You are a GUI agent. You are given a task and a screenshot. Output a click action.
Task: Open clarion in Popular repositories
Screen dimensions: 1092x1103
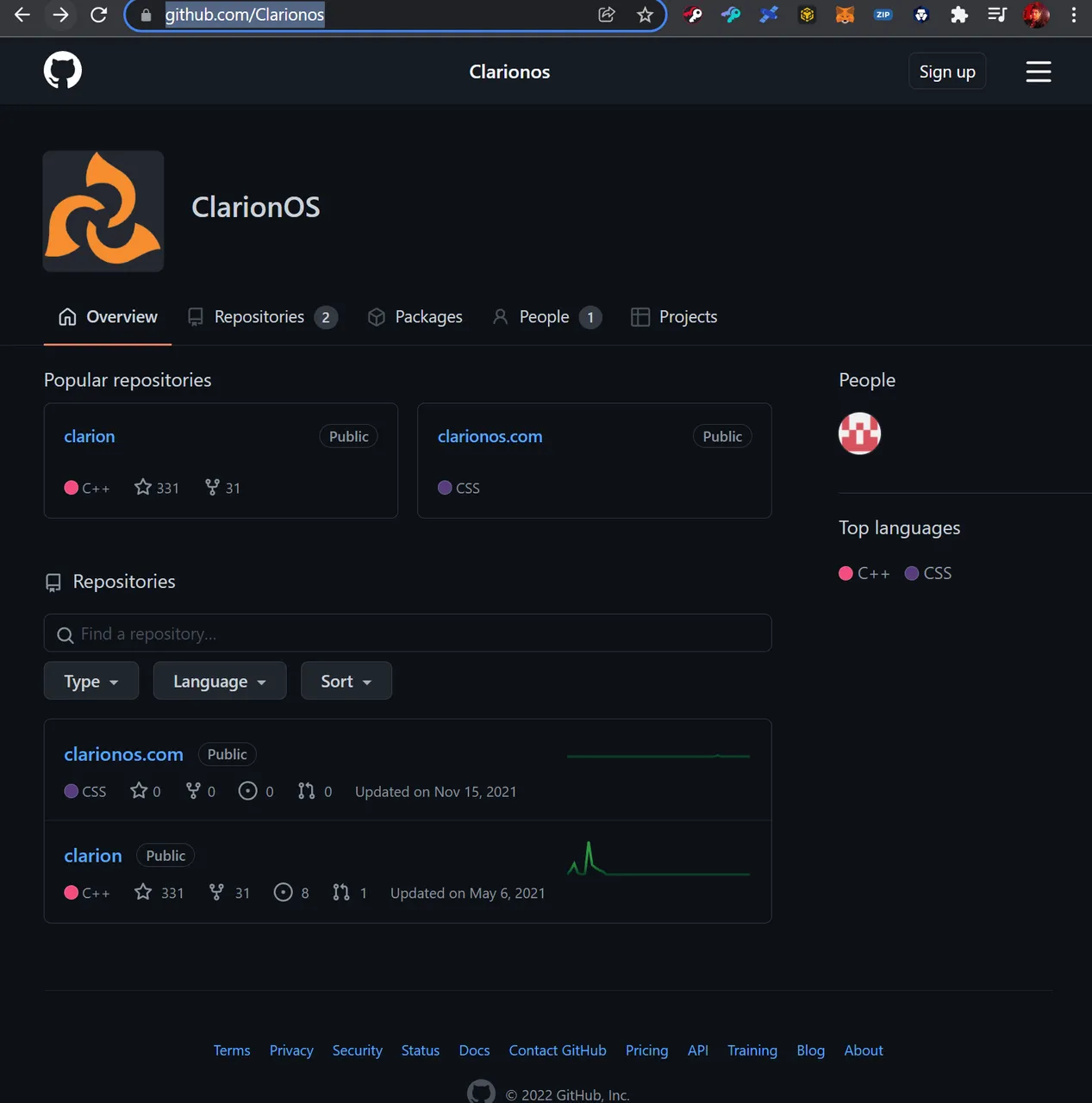pyautogui.click(x=90, y=436)
